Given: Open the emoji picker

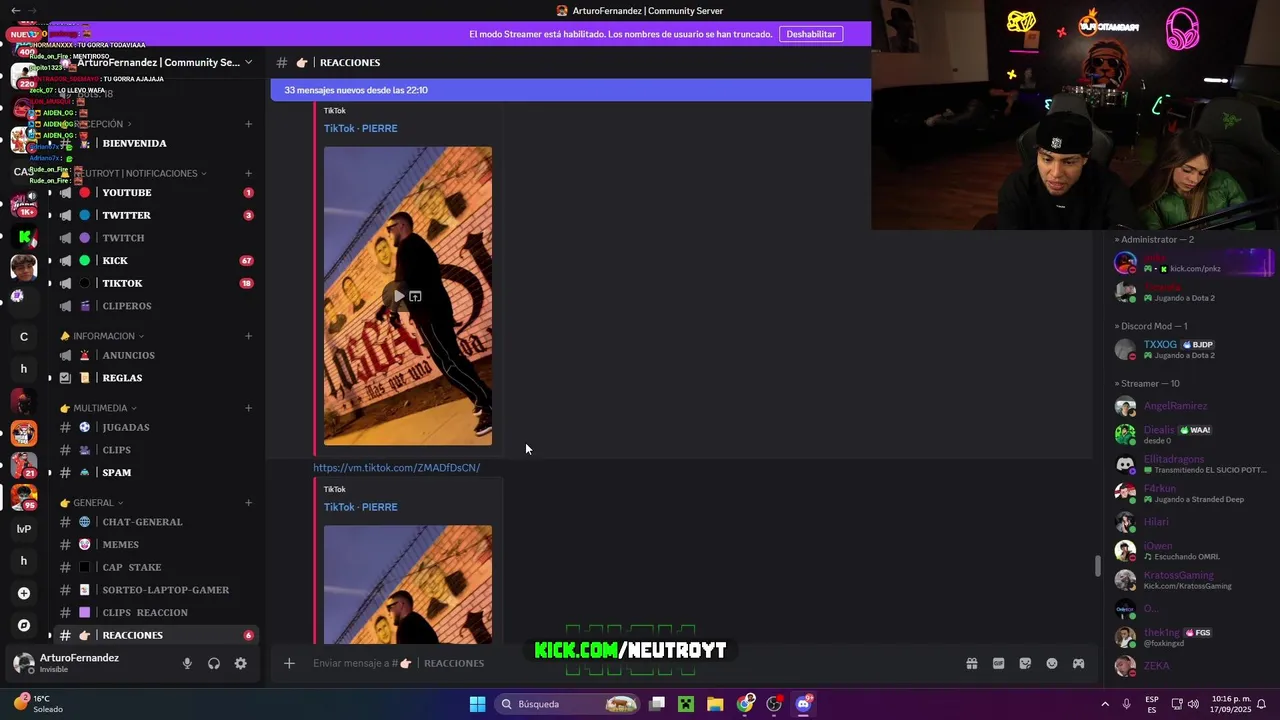Looking at the screenshot, I should [1052, 663].
